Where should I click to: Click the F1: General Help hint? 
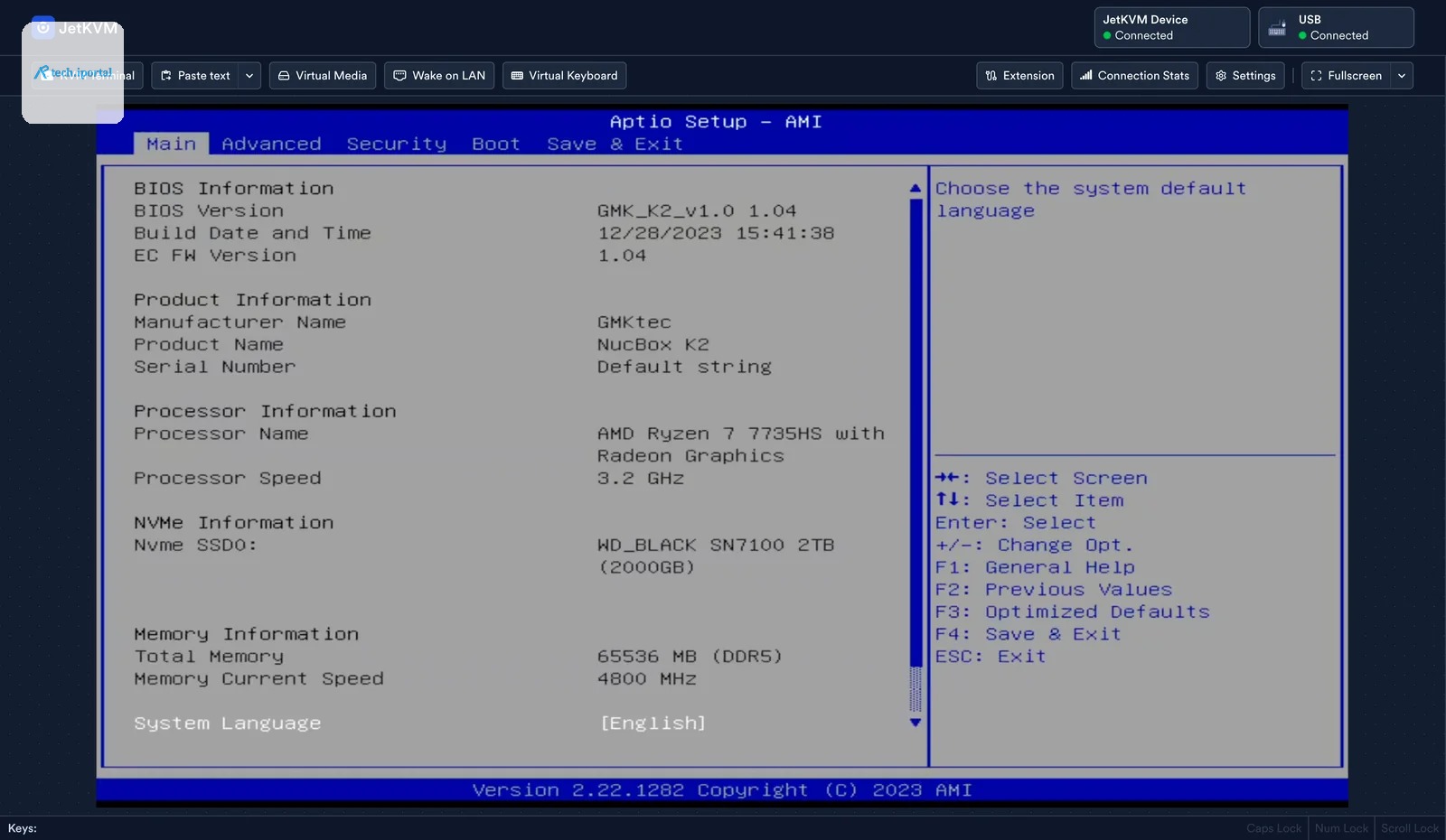(x=1035, y=568)
